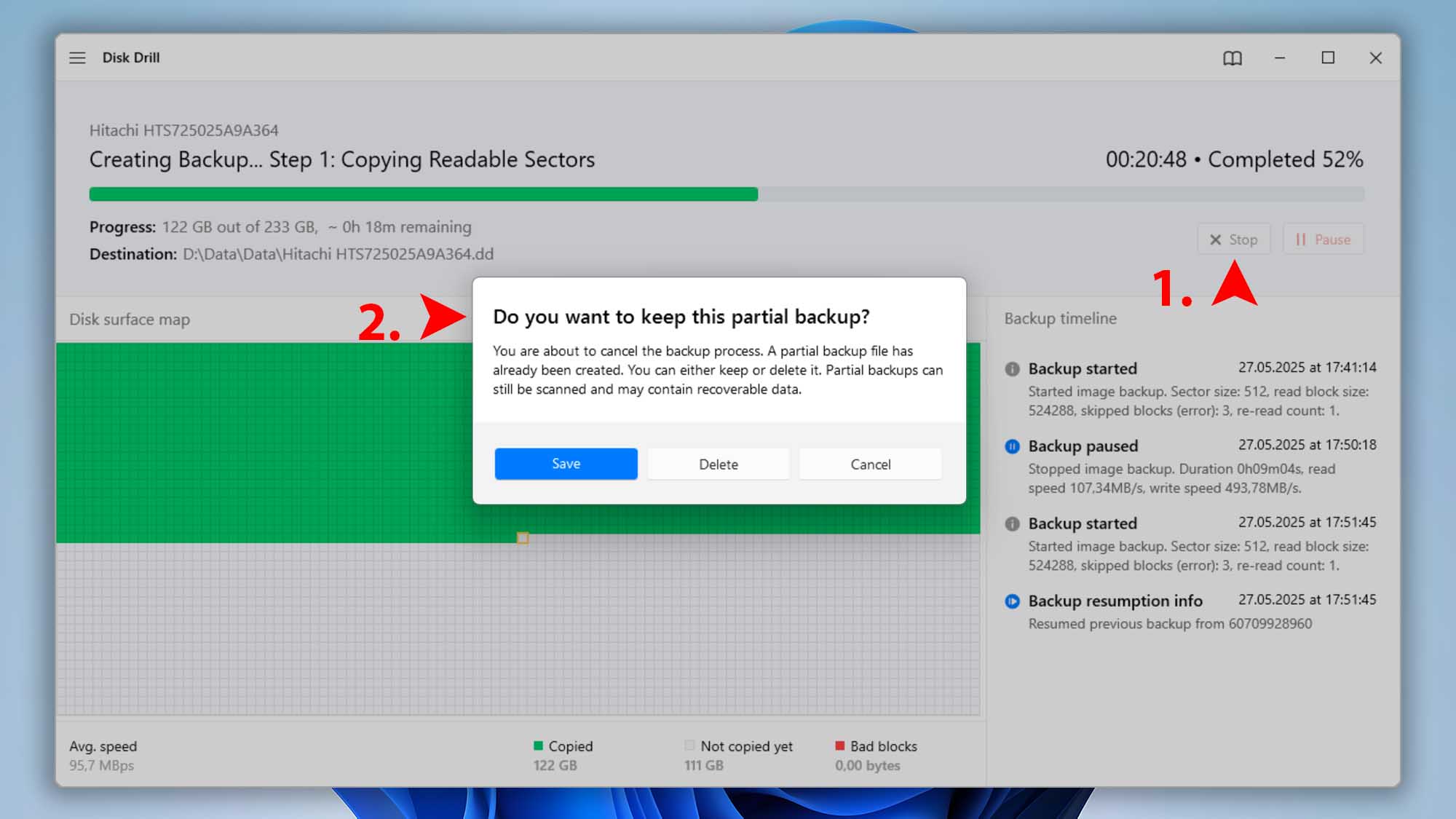Click the red Bad blocks legend swatch
This screenshot has width=1456, height=819.
pyautogui.click(x=839, y=745)
